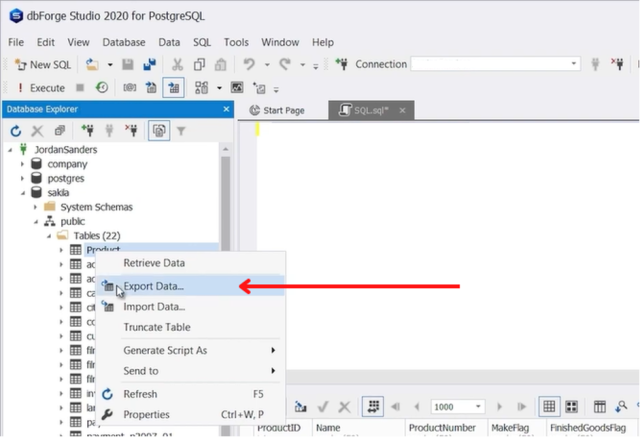Toggle paginal mode button in results toolbar
Image resolution: width=640 pixels, height=437 pixels.
click(x=373, y=407)
